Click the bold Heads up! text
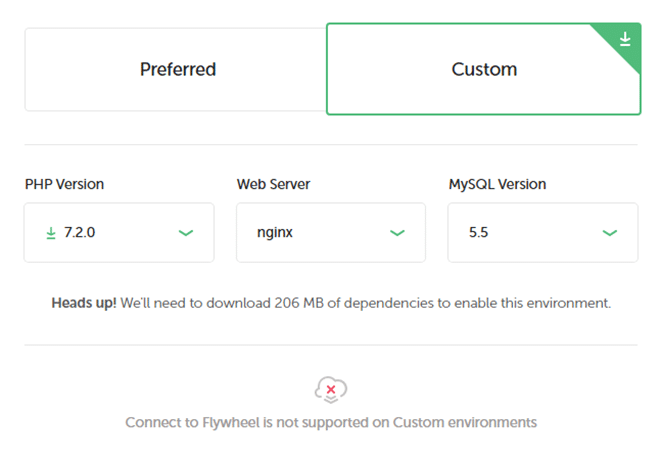The width and height of the screenshot is (662, 458). click(x=84, y=303)
